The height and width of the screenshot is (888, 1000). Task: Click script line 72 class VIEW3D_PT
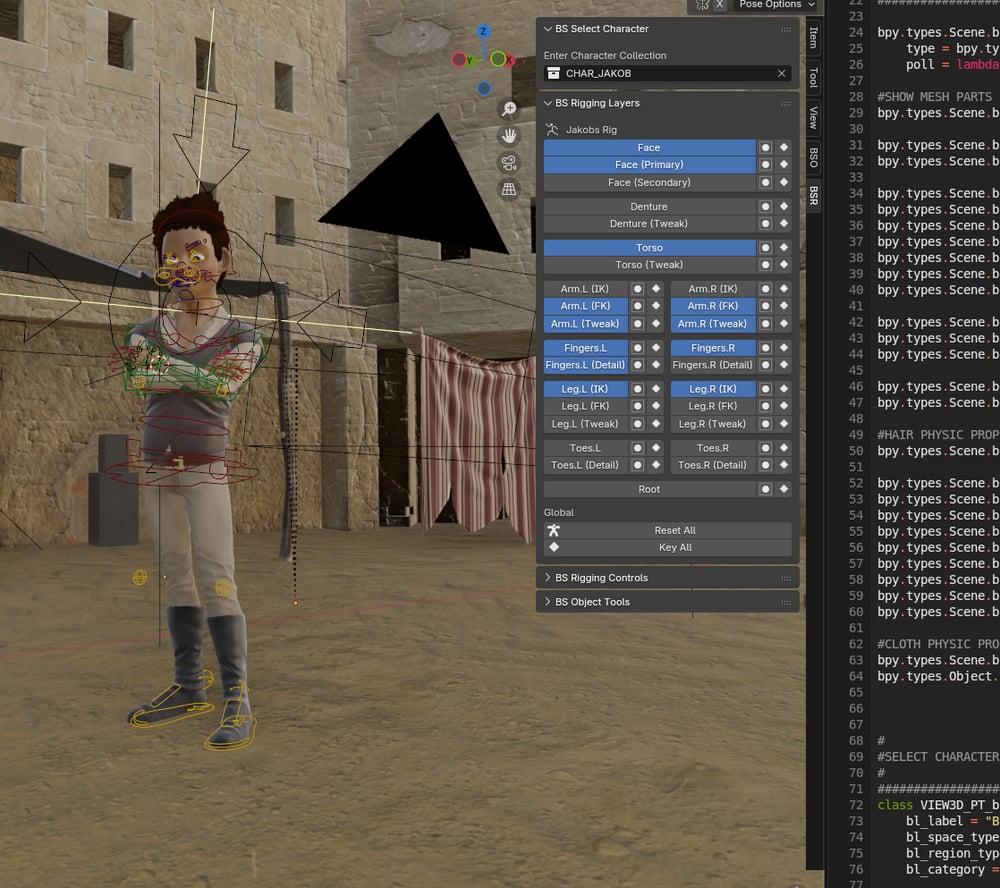tap(938, 805)
